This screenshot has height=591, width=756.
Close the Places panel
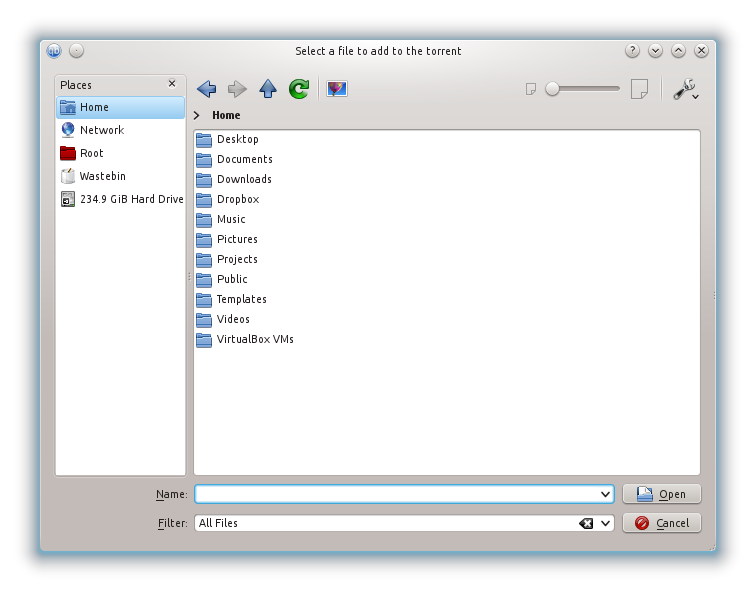172,85
